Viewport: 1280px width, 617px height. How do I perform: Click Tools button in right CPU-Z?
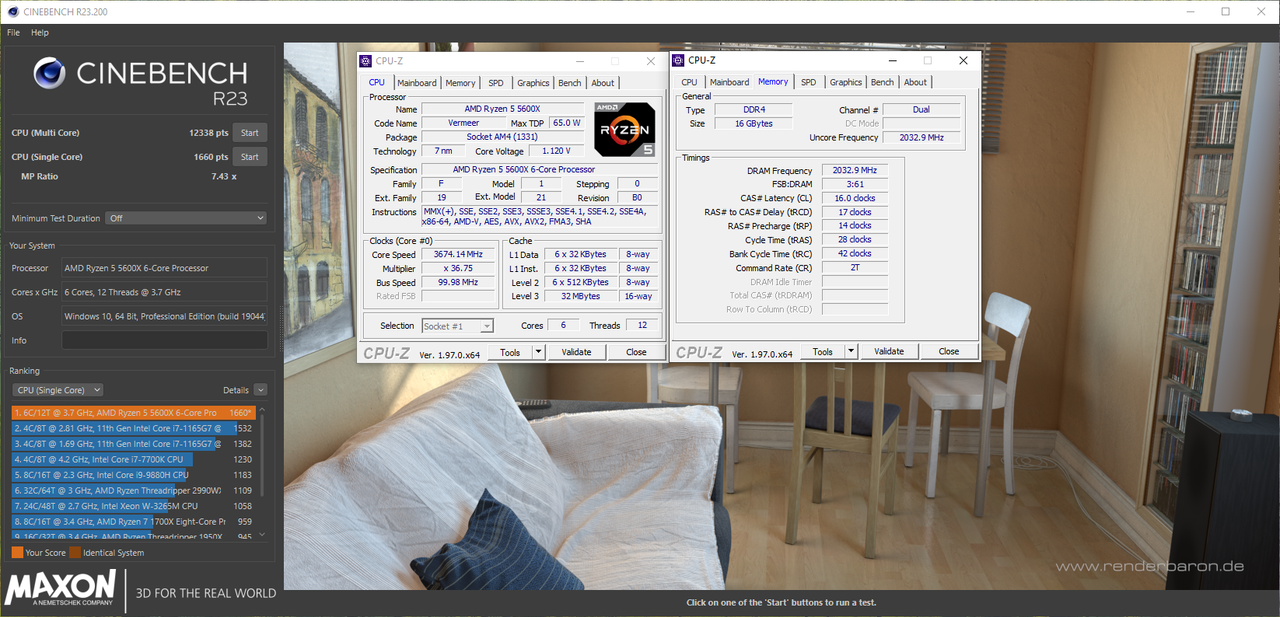pos(823,351)
